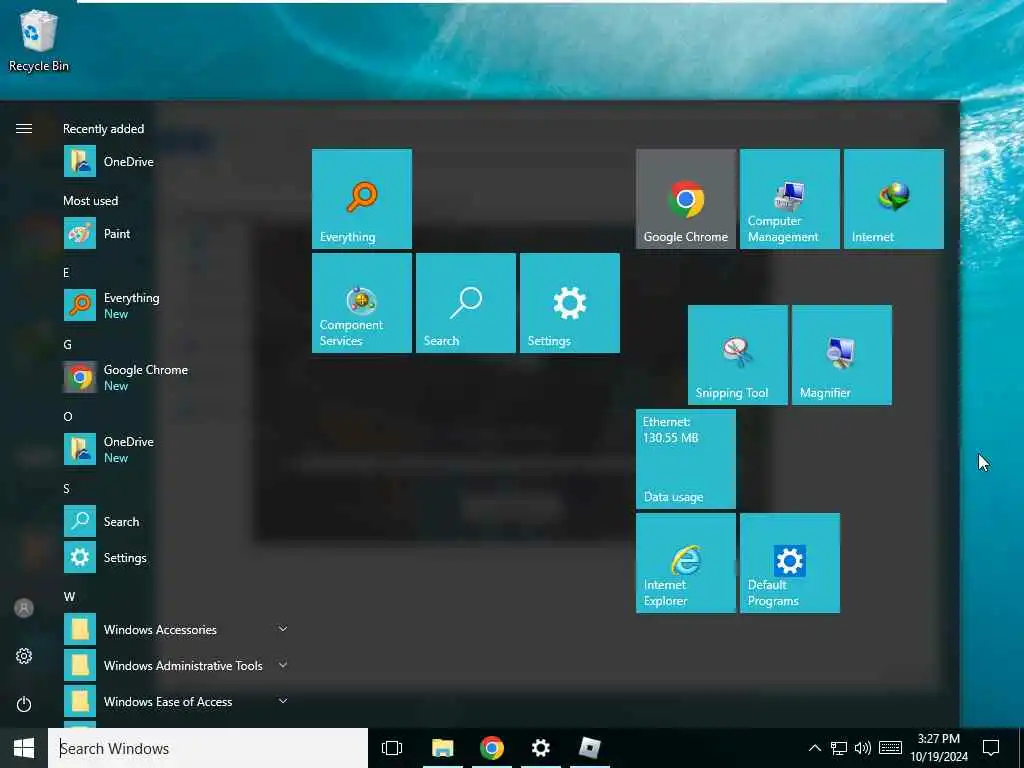Screen dimensions: 1024x768
Task: Open the Internet download manager tile
Action: [893, 199]
